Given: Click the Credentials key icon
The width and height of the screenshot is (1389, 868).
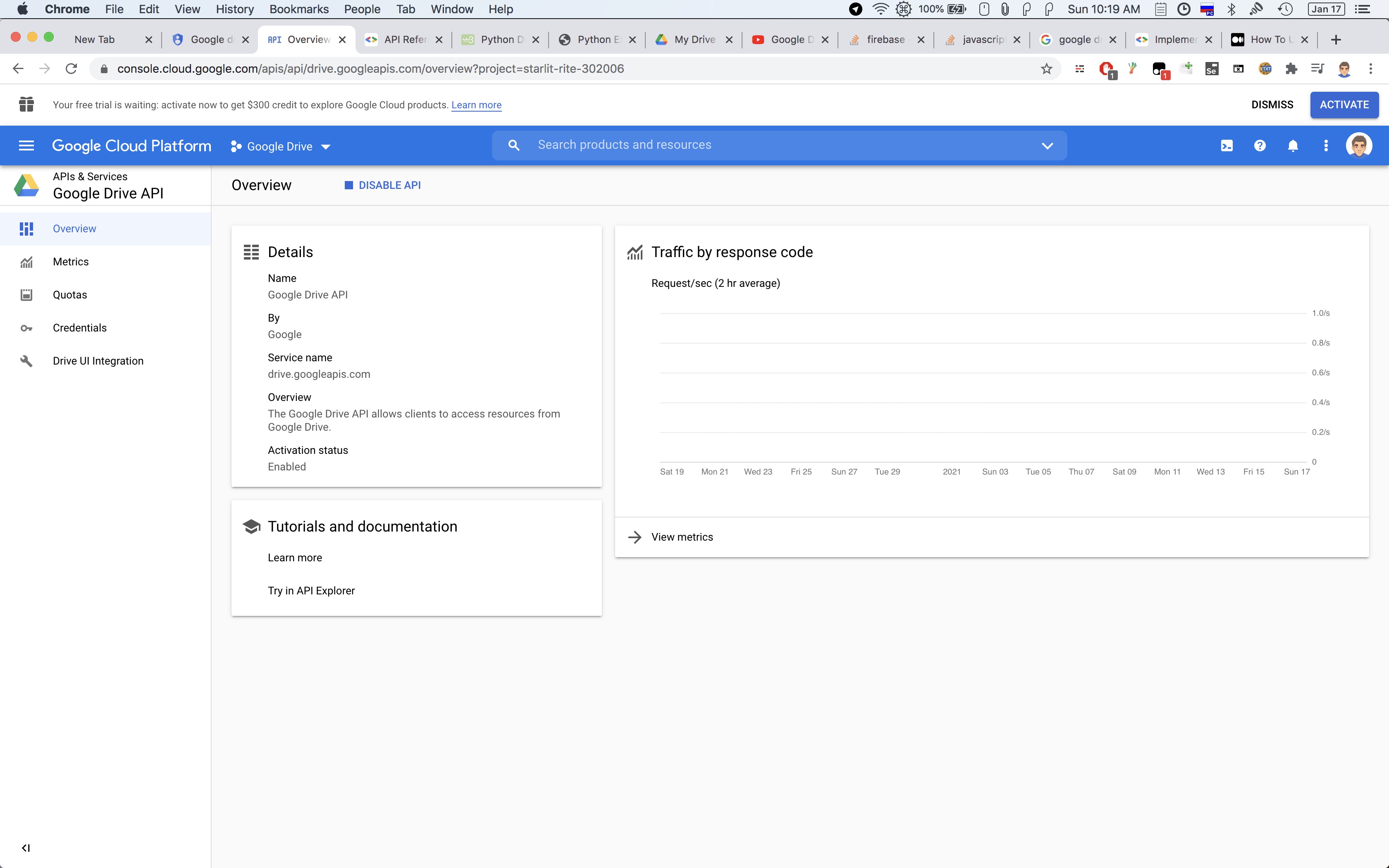Looking at the screenshot, I should (26, 328).
